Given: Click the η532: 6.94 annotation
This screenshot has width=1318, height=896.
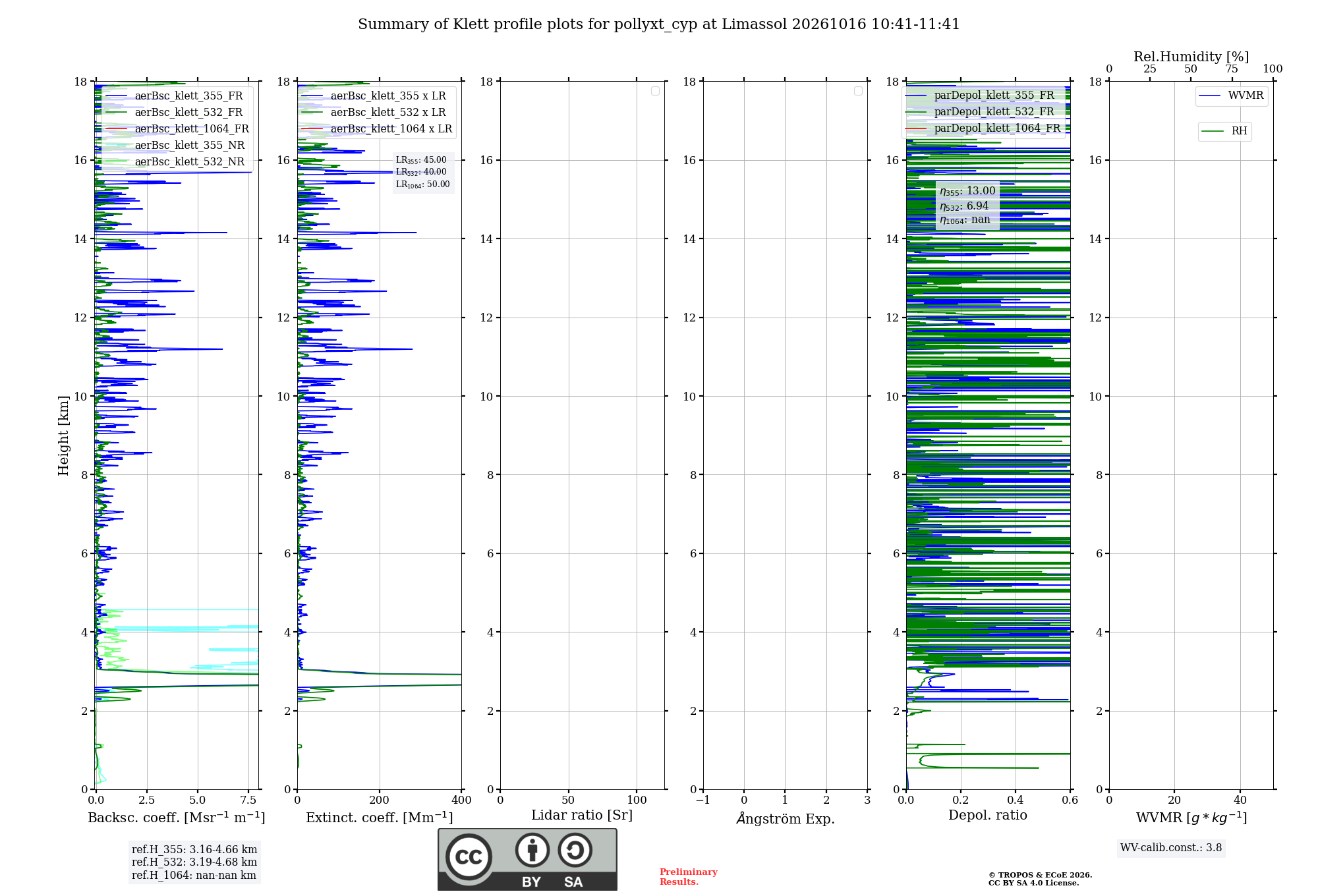Looking at the screenshot, I should point(964,206).
